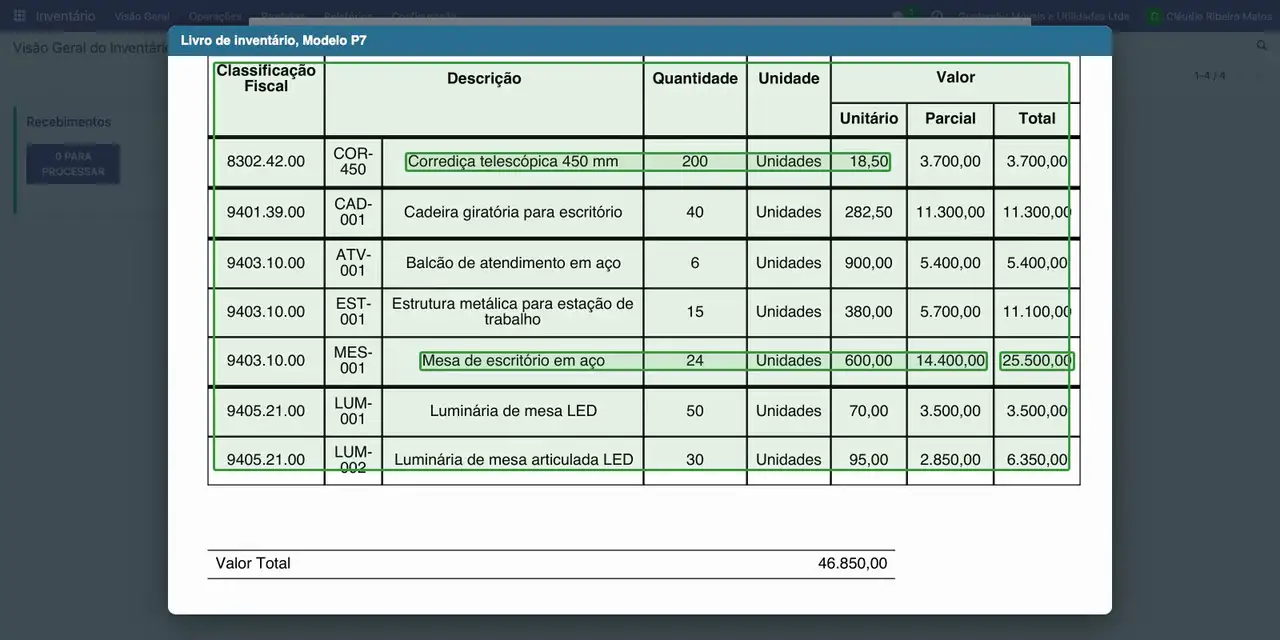Click total 25.500,00
This screenshot has height=640, width=1280.
point(1037,361)
